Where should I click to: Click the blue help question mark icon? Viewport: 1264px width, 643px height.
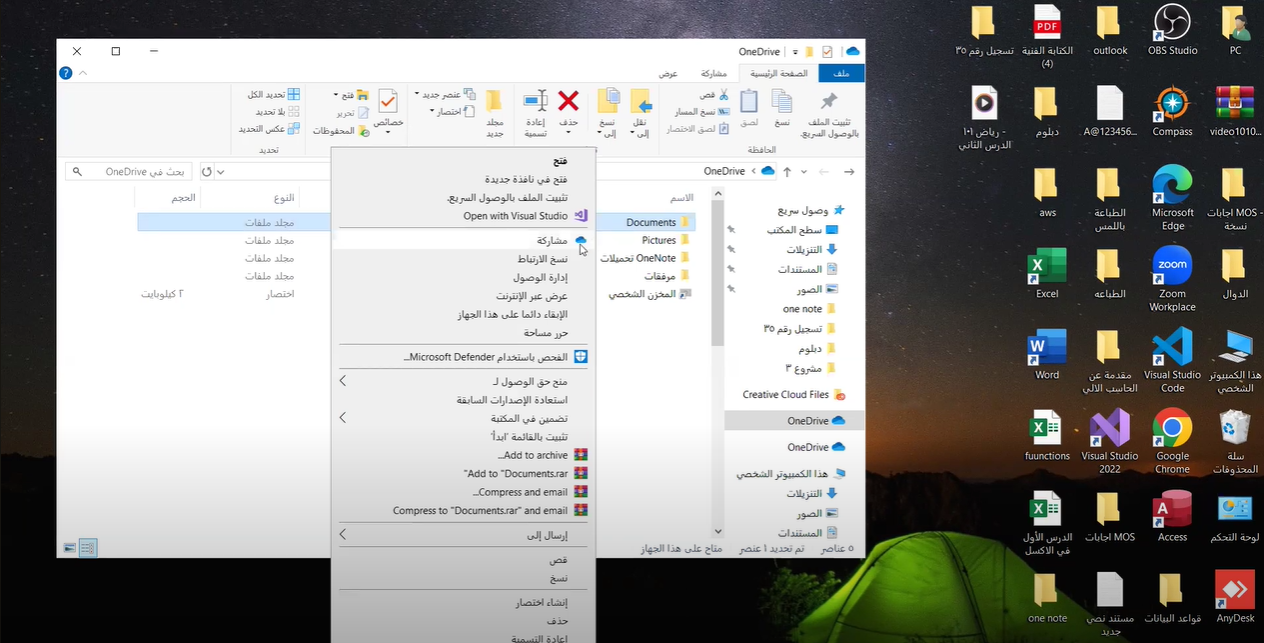click(x=66, y=73)
